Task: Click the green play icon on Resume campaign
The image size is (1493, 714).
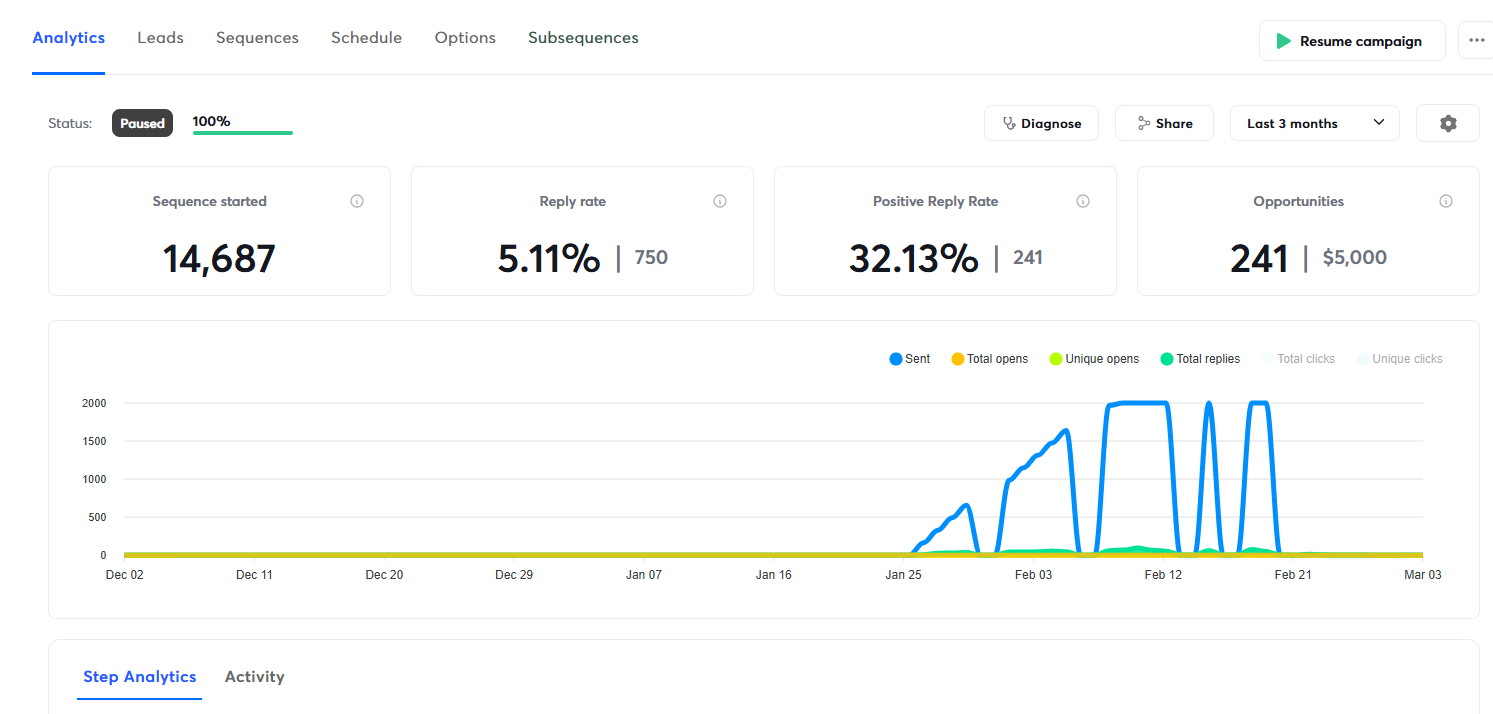Action: coord(1283,41)
